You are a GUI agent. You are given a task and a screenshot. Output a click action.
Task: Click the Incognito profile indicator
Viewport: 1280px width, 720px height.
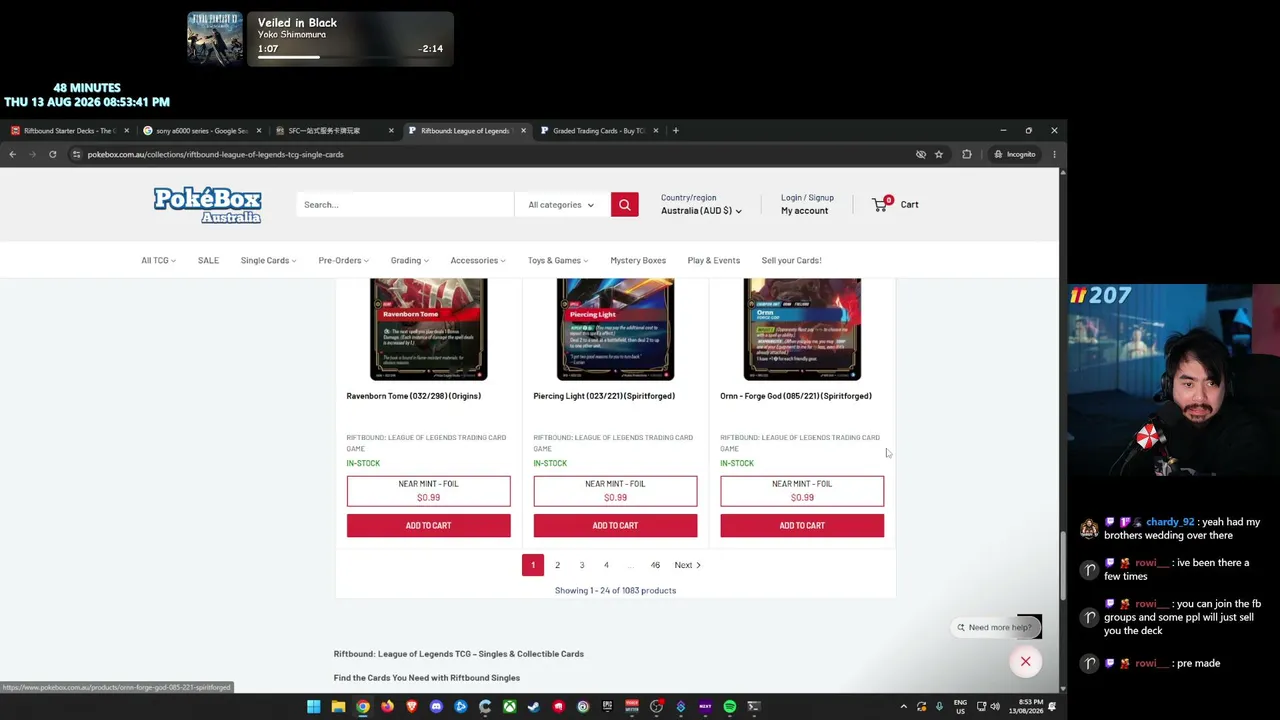[1014, 154]
